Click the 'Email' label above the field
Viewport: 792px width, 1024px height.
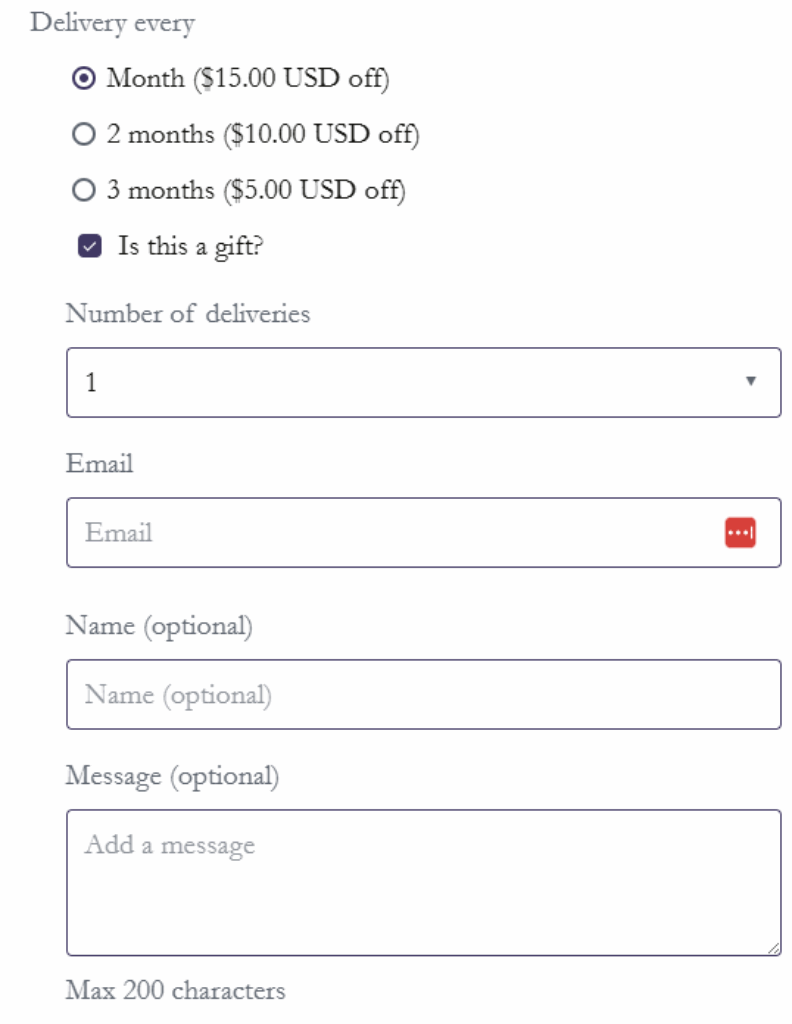(x=99, y=464)
